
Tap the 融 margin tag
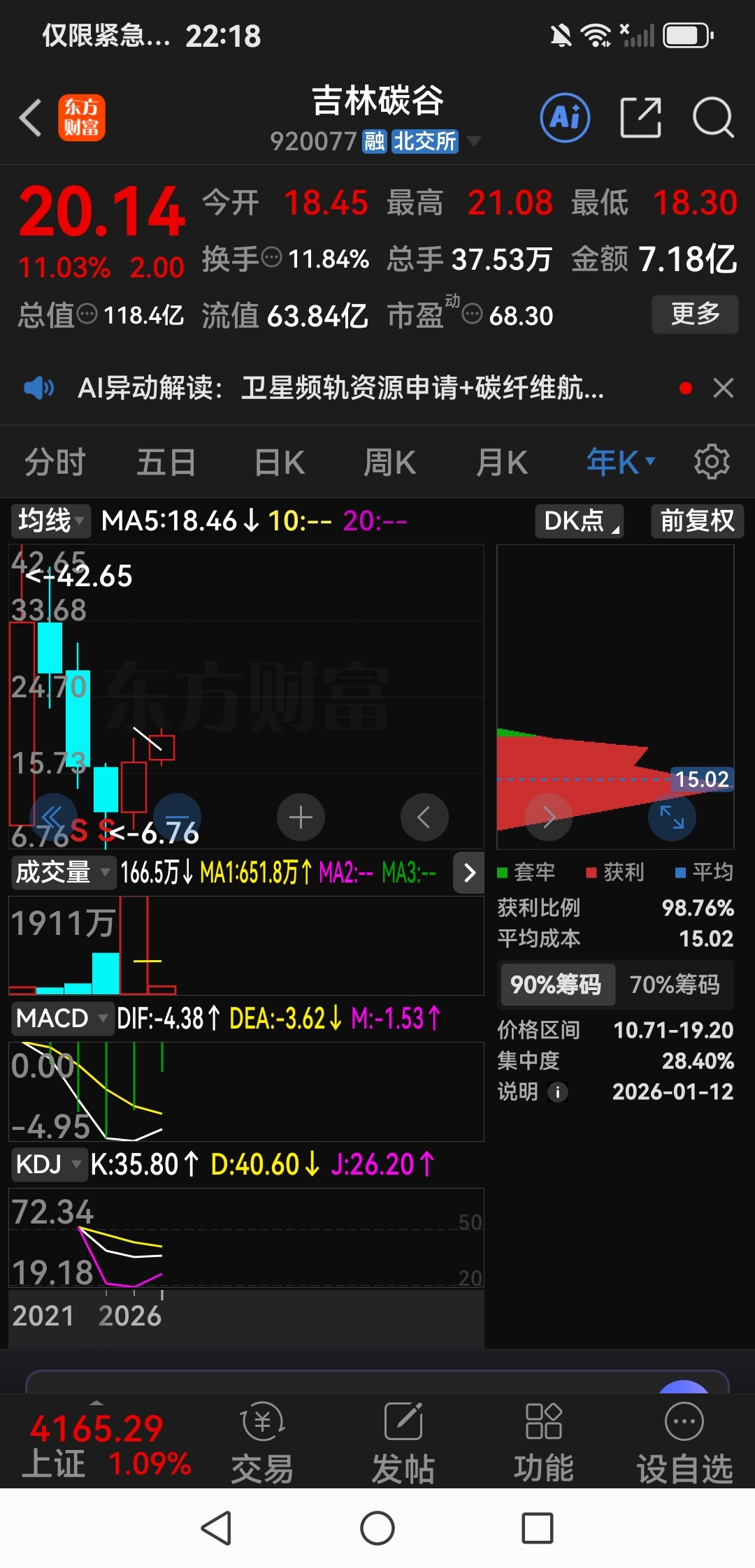point(374,141)
